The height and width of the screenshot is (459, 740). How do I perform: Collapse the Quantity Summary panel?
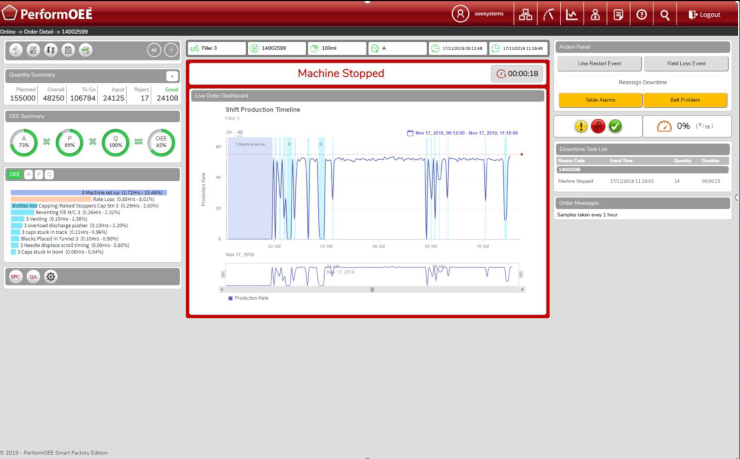pyautogui.click(x=172, y=76)
